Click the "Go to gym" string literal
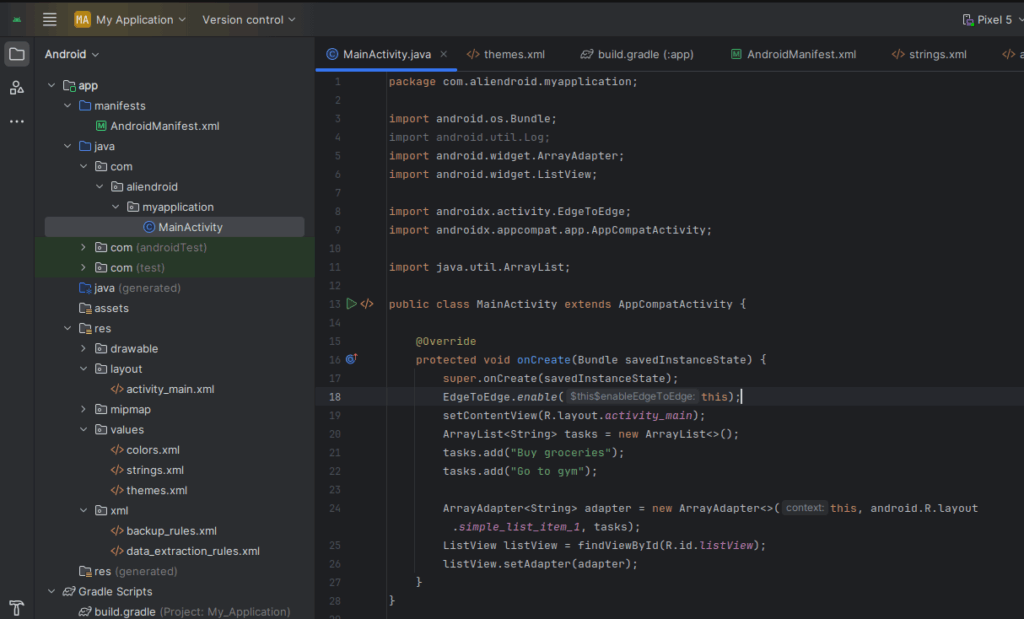Viewport: 1024px width, 619px height. (547, 471)
